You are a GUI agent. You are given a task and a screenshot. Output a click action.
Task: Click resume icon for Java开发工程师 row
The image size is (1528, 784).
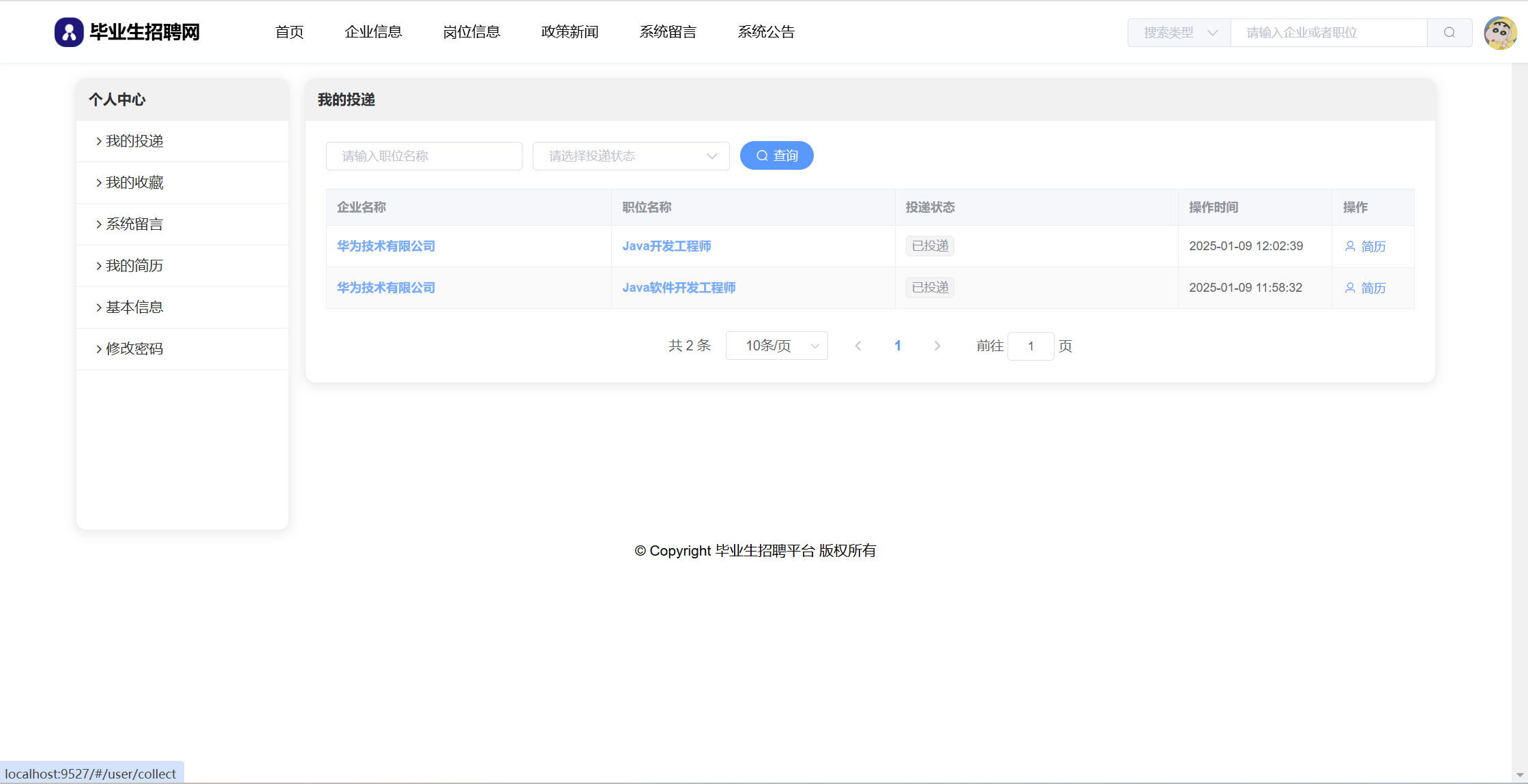1350,246
